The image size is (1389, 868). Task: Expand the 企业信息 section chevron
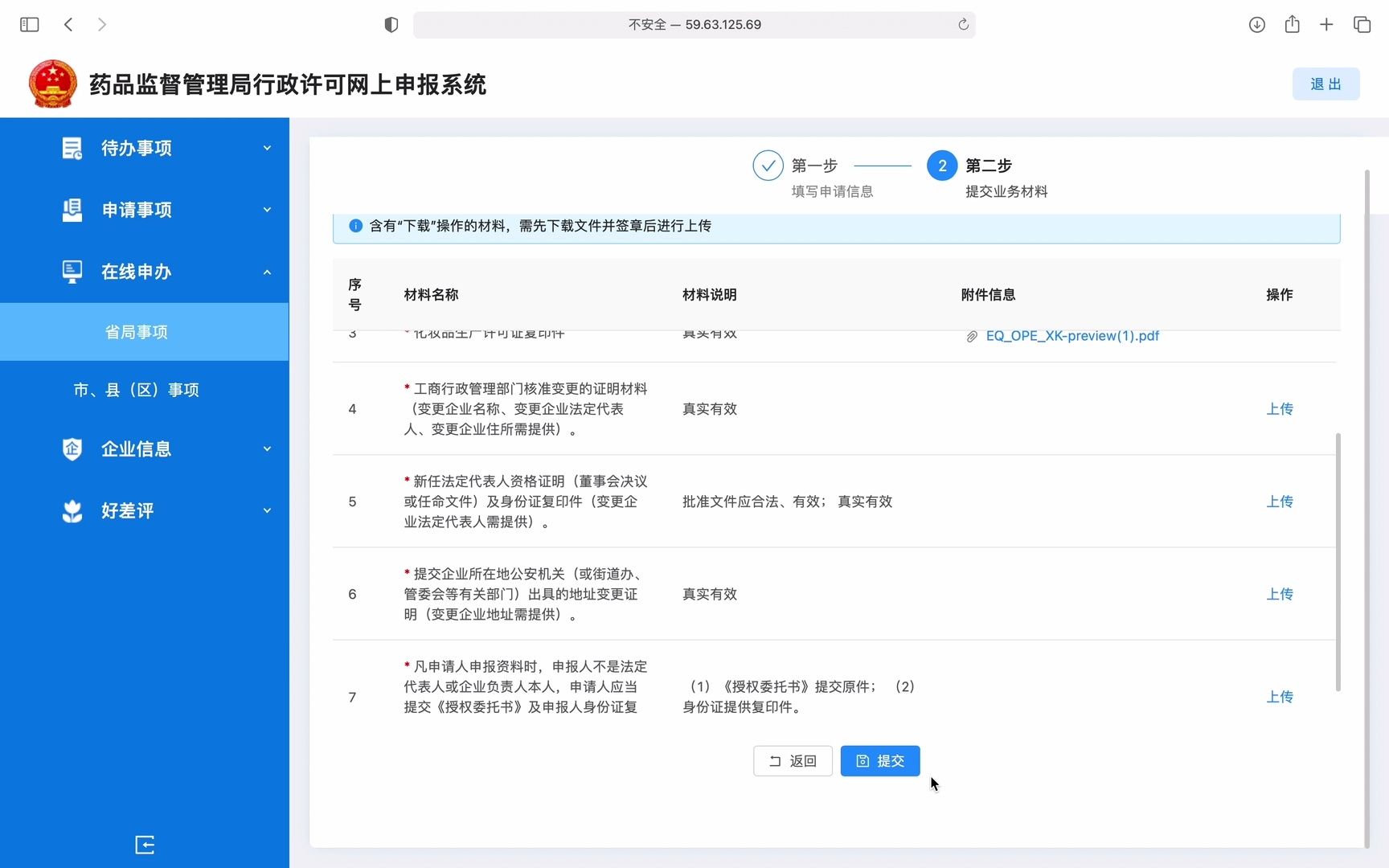268,449
